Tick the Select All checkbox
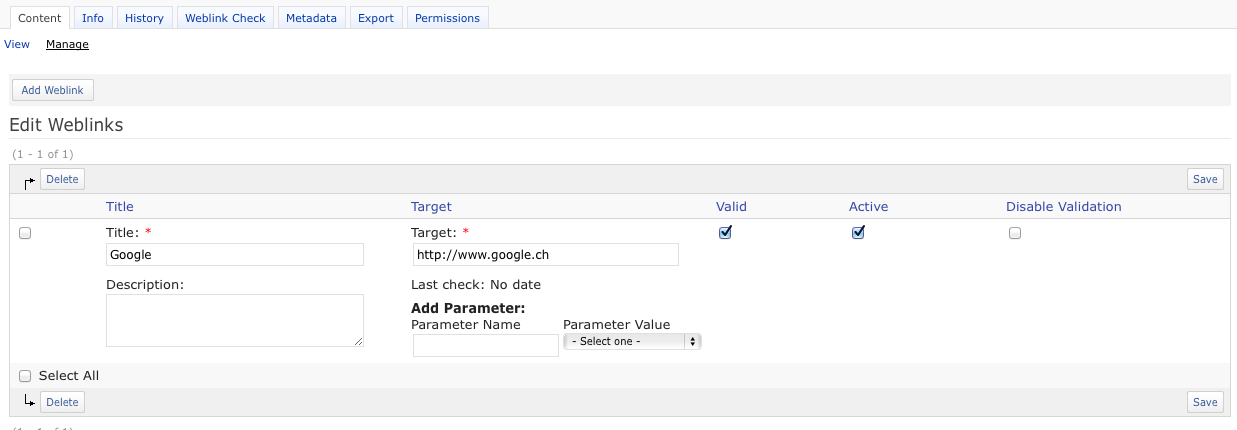Image resolution: width=1237 pixels, height=430 pixels. (25, 376)
